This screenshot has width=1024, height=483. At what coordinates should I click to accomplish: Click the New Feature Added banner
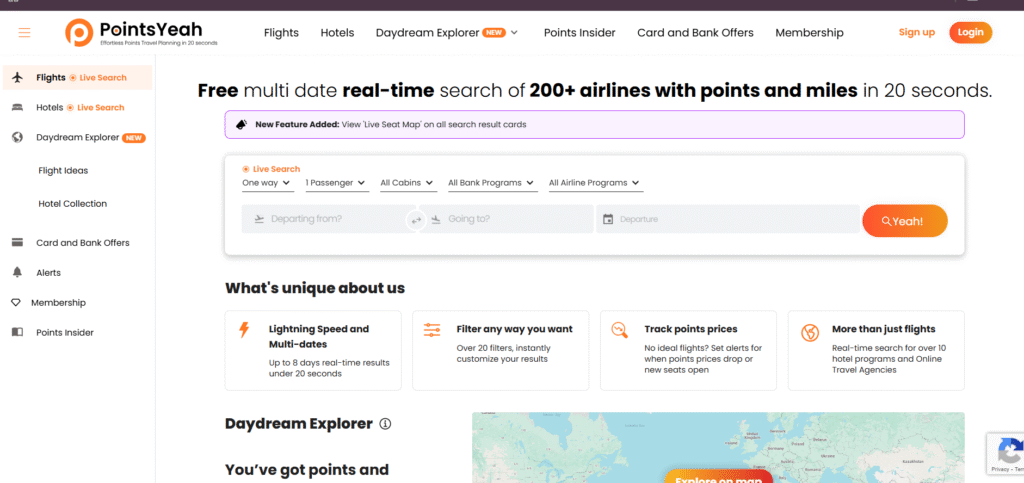point(594,125)
